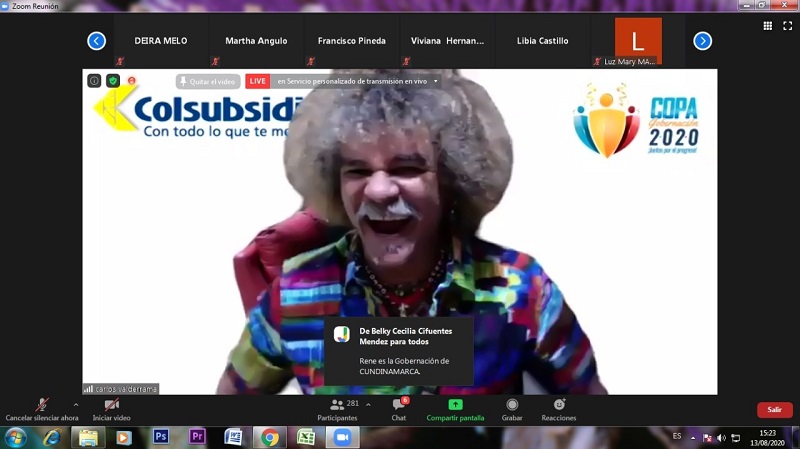The image size is (800, 449).
Task: Open Reacciones menu
Action: coord(559,410)
